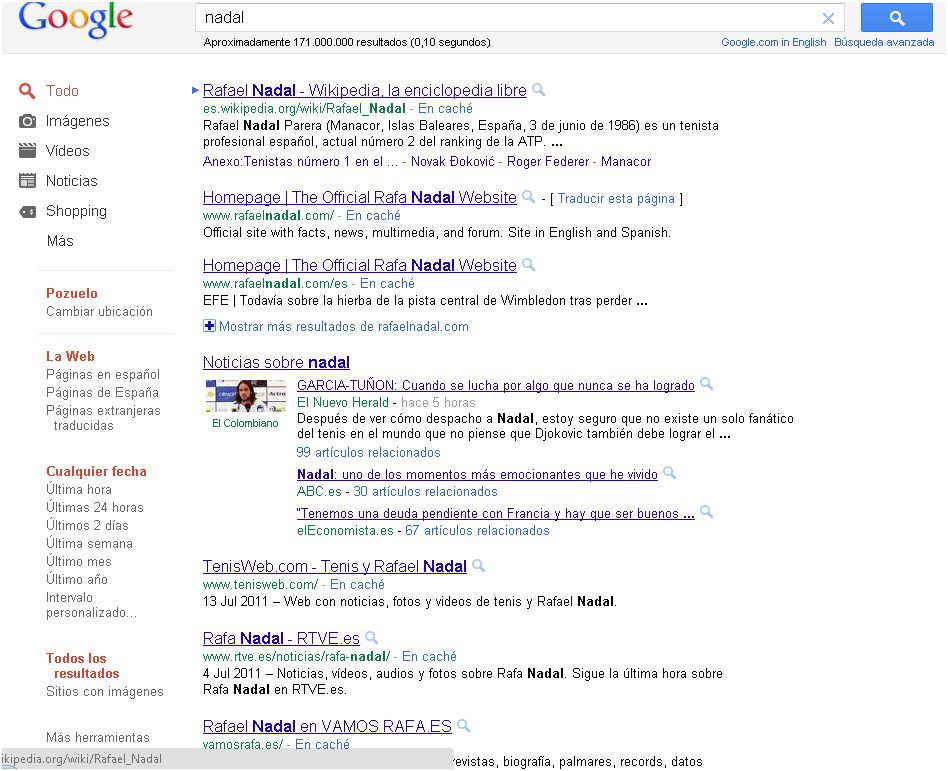Open Google.com in English link
Image resolution: width=948 pixels, height=771 pixels.
pyautogui.click(x=774, y=42)
